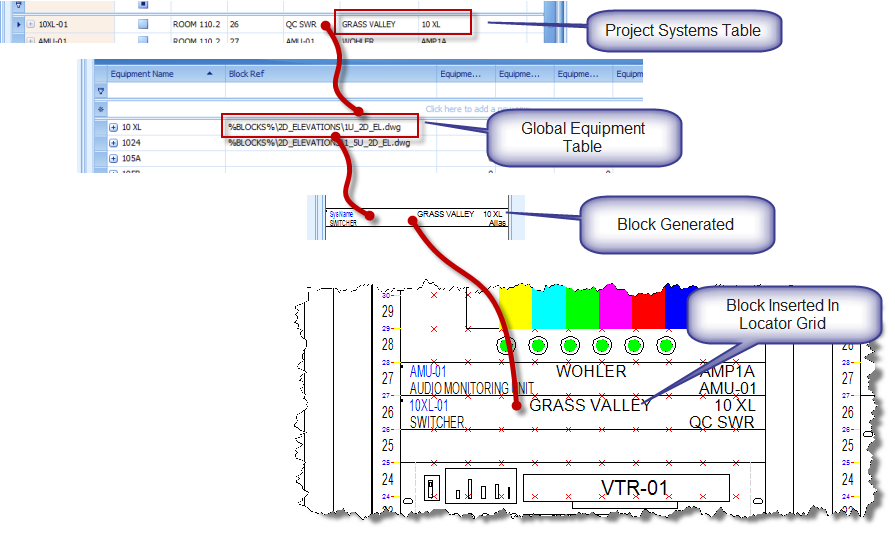Click rack unit number 24 on left rail

(x=388, y=479)
